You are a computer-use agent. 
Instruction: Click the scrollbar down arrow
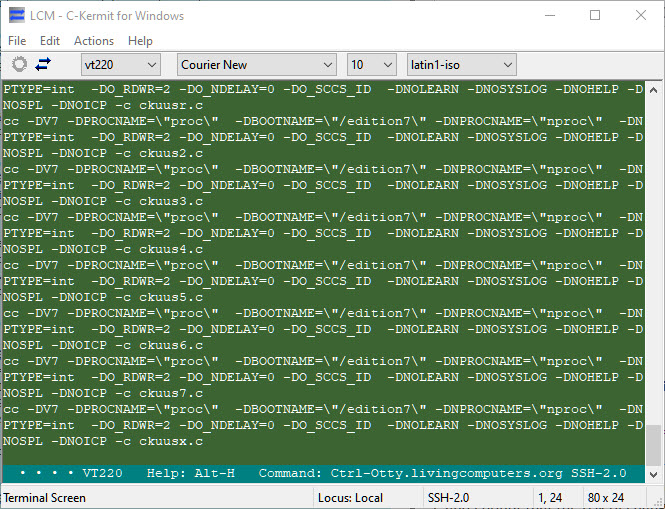click(654, 474)
